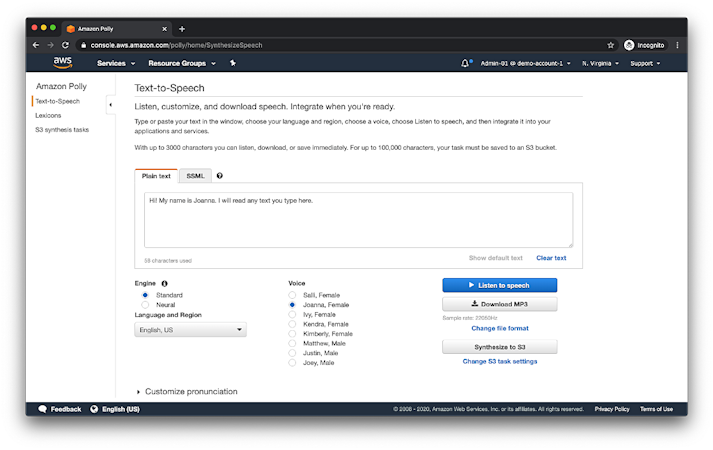Click the Change S3 task settings link
This screenshot has width=713, height=450.
pyautogui.click(x=500, y=361)
